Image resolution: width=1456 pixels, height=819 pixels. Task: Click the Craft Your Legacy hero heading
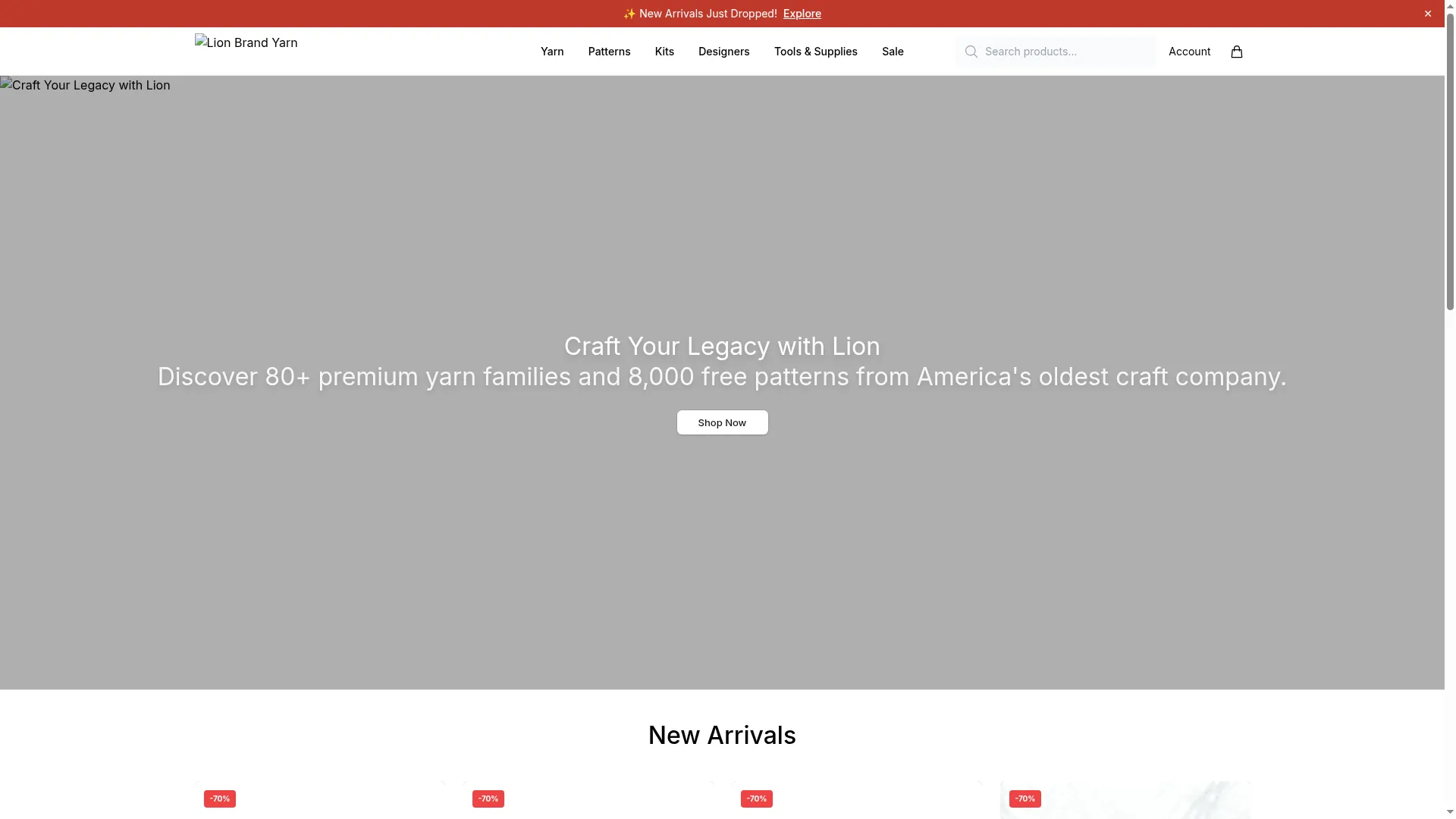tap(722, 347)
